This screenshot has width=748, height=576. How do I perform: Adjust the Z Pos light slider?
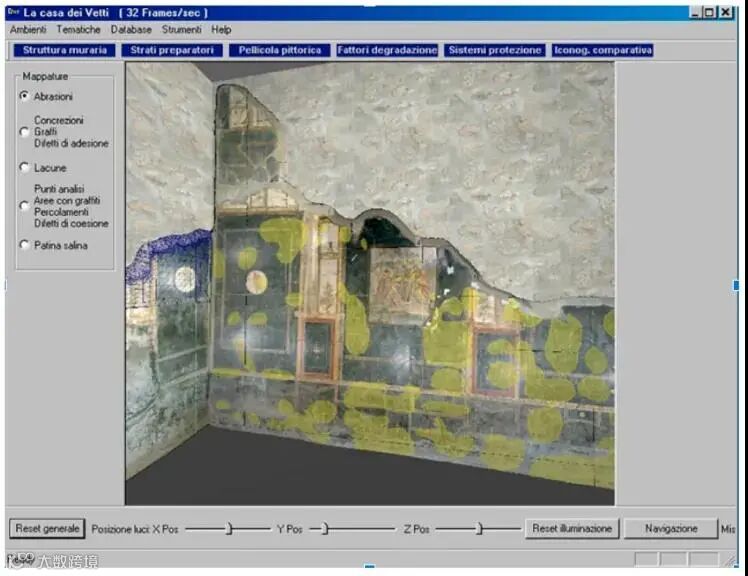[x=480, y=529]
